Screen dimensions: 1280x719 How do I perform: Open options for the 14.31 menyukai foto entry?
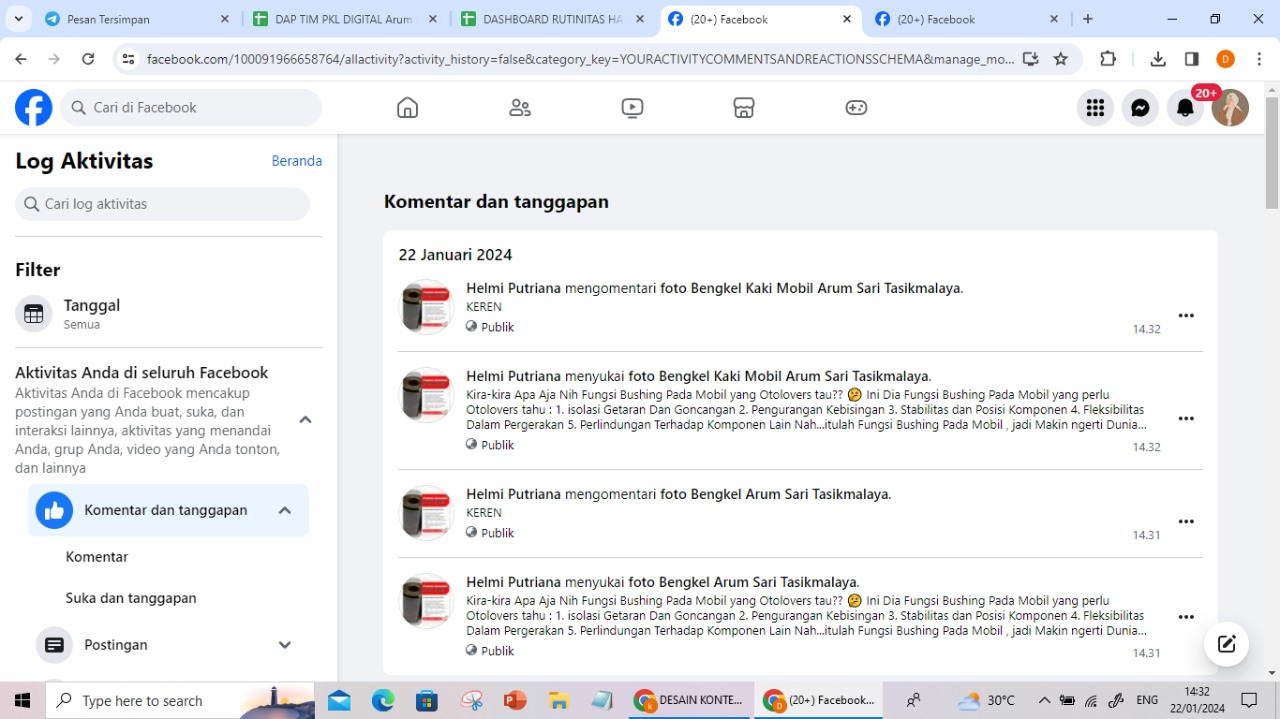[1186, 617]
